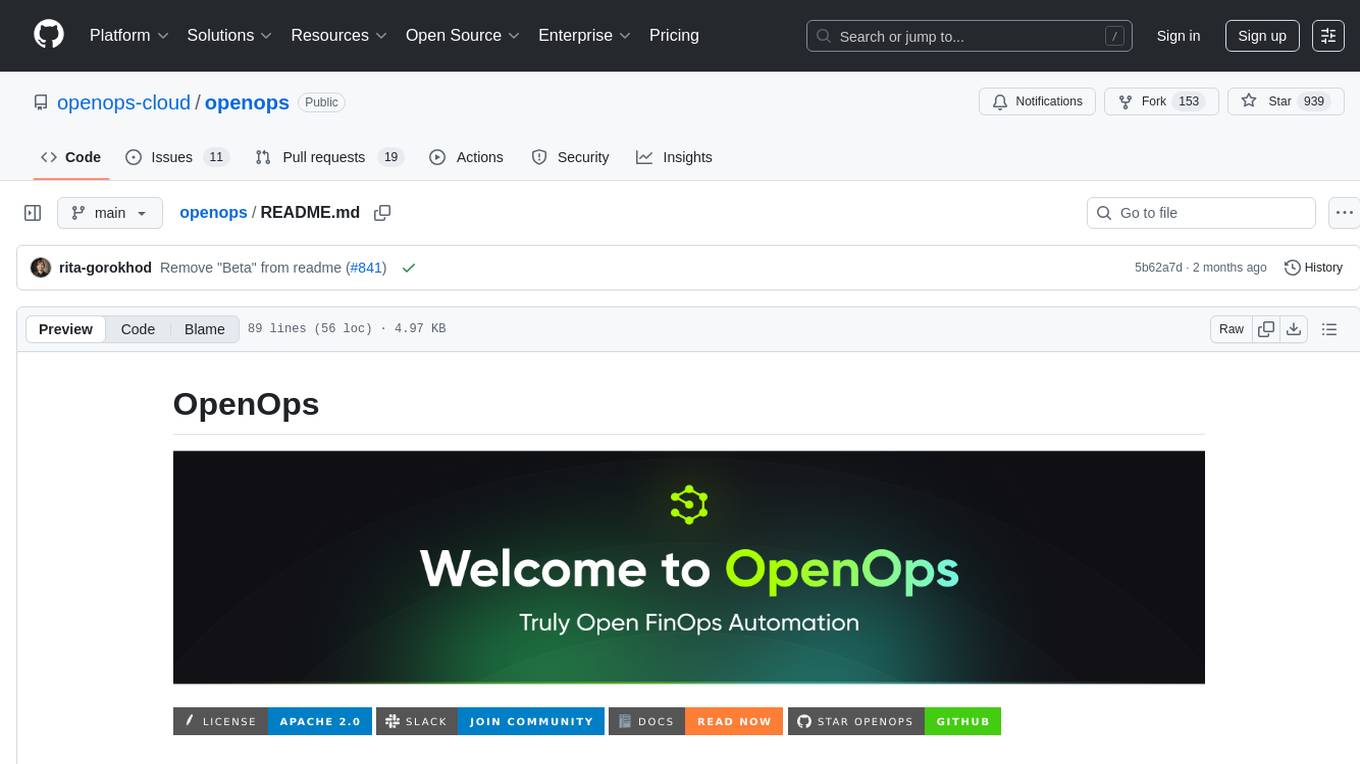Open the Welcome to OpenOps banner image

tap(689, 567)
